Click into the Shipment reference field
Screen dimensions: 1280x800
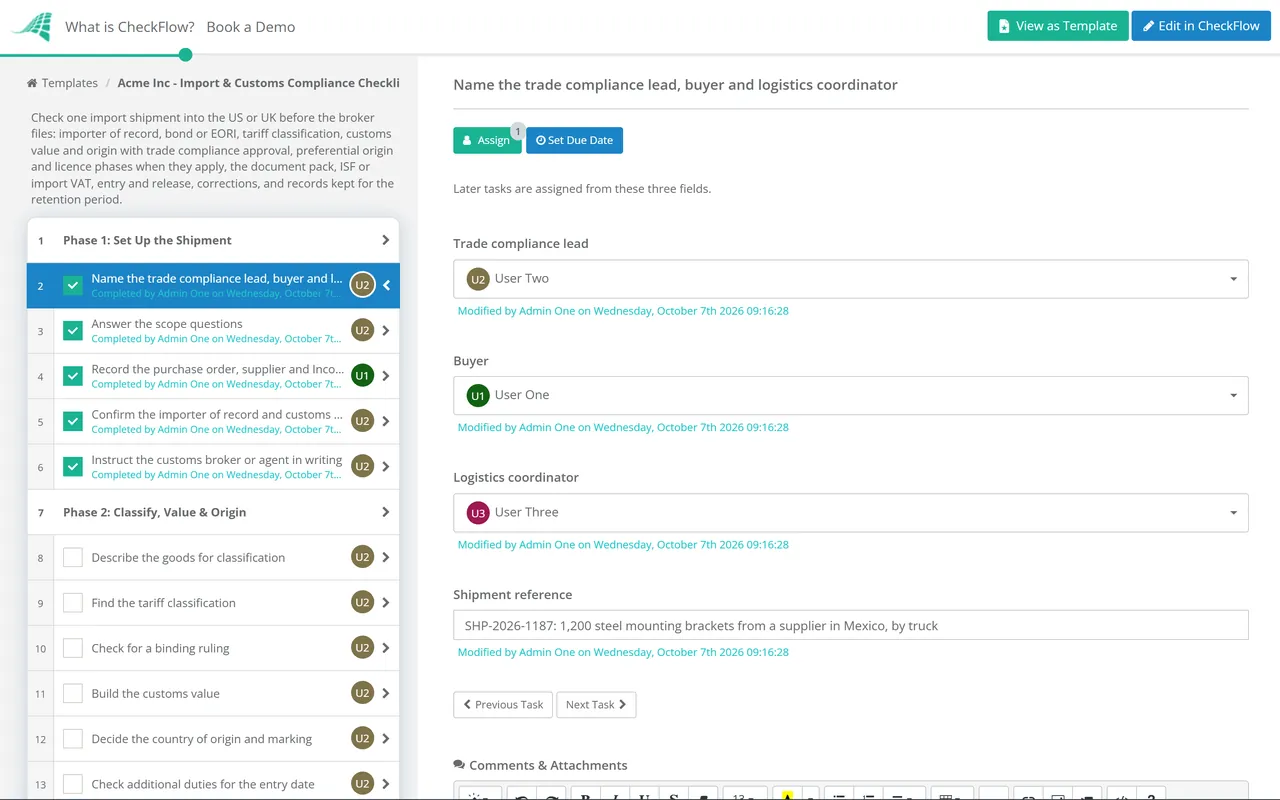pyautogui.click(x=851, y=625)
